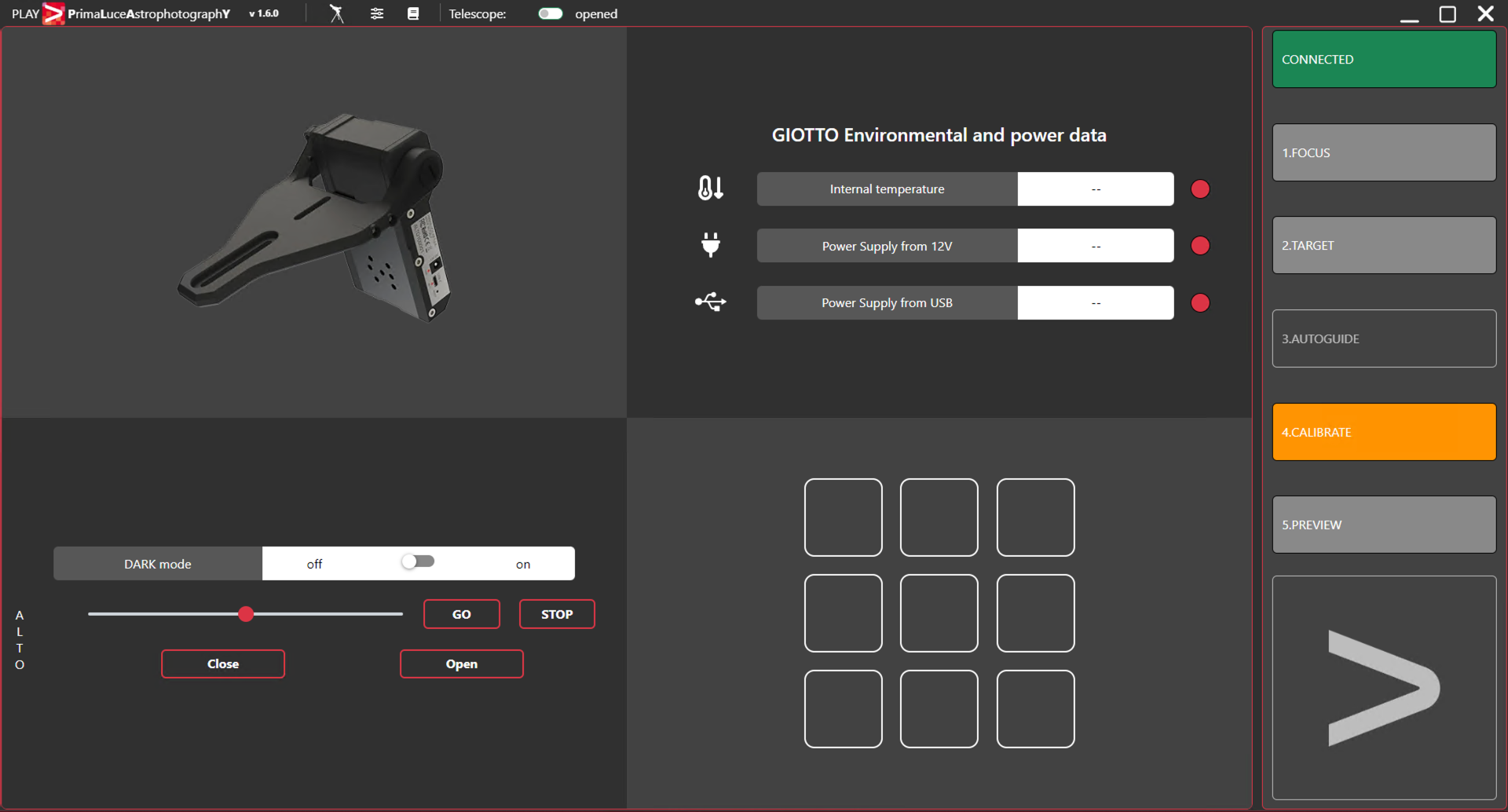Click the 'Power Supply from USB' label

click(x=887, y=303)
